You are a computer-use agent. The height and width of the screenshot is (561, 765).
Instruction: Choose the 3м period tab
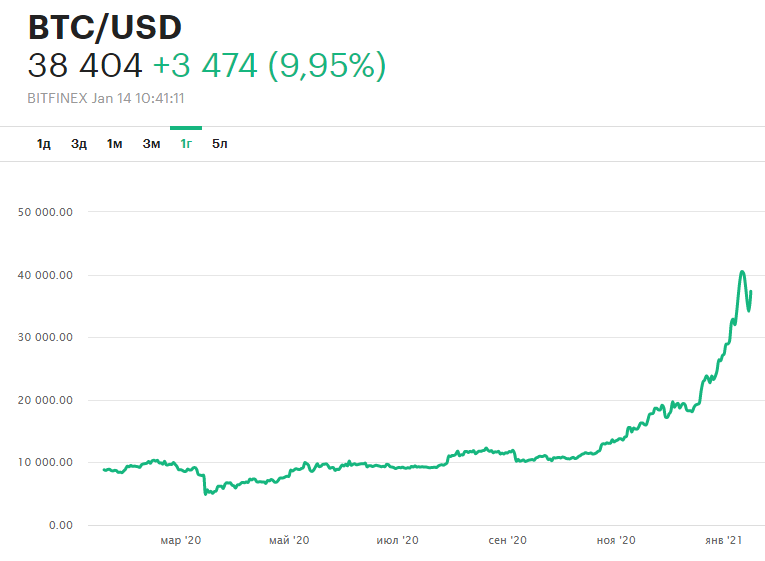pos(151,144)
